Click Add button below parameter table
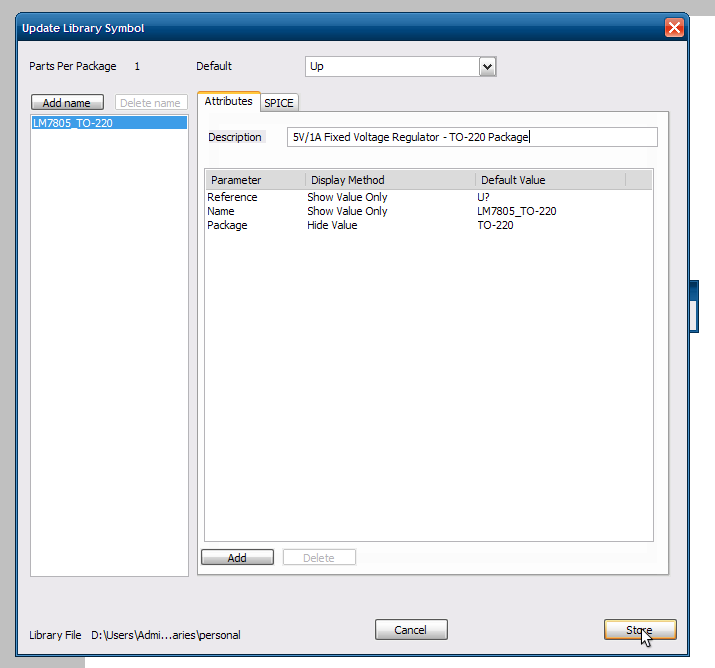Image resolution: width=715 pixels, height=668 pixels. pos(237,558)
